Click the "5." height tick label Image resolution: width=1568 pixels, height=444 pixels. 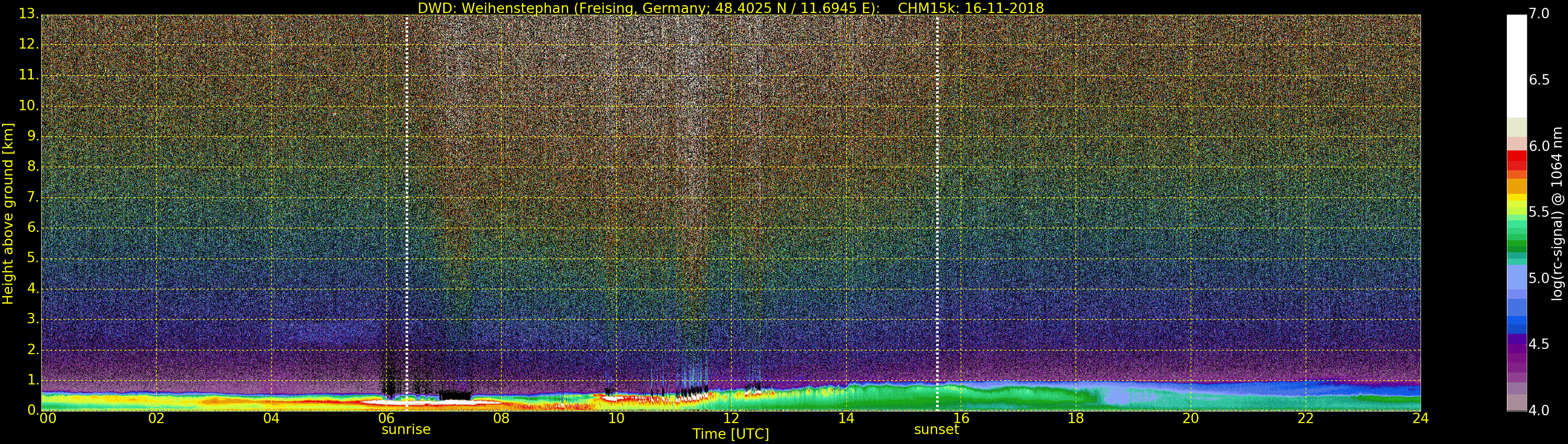pos(31,259)
